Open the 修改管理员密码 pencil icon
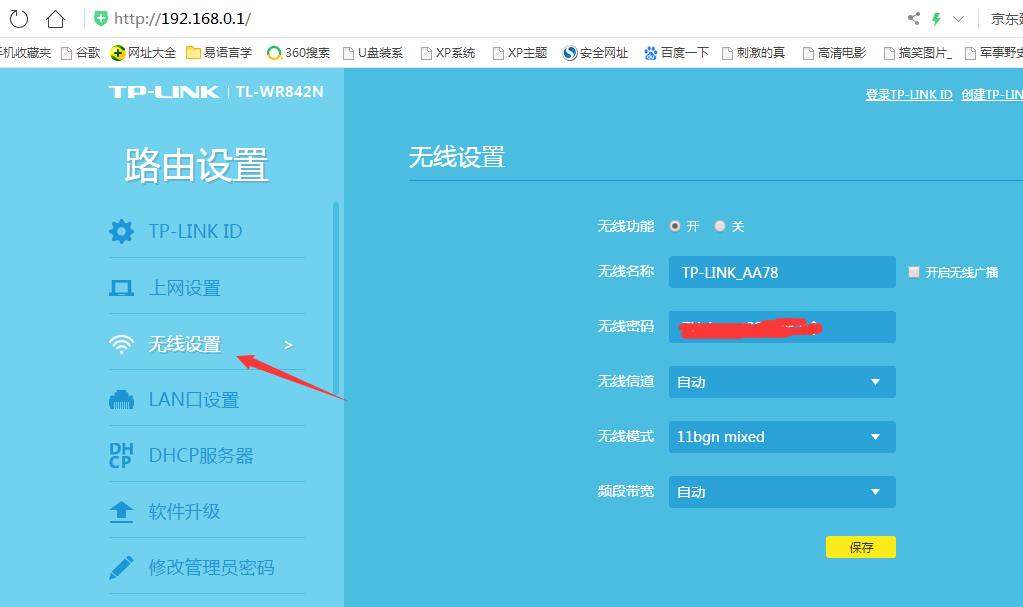Image resolution: width=1023 pixels, height=607 pixels. (x=121, y=567)
